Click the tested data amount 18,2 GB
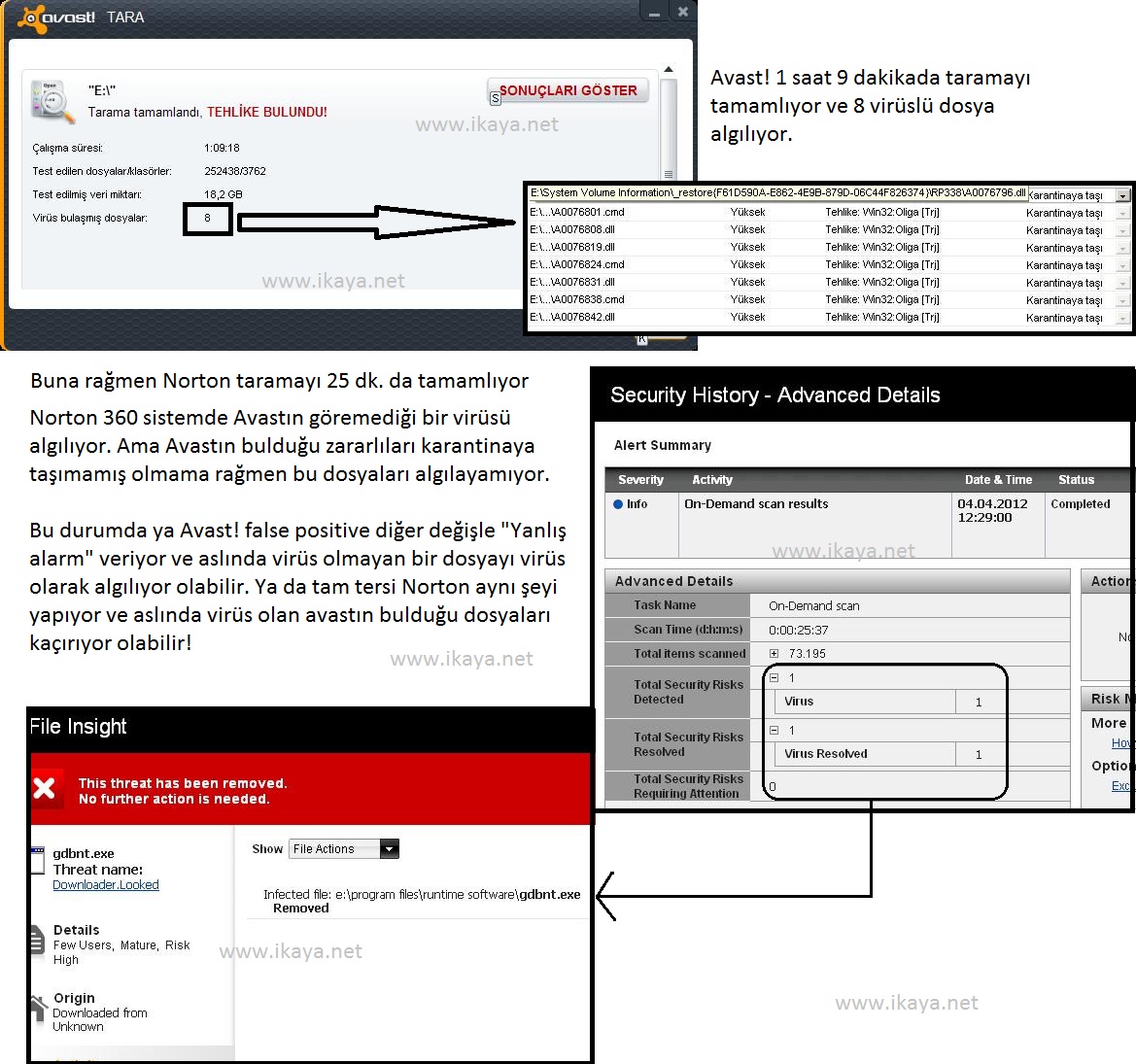 pyautogui.click(x=224, y=194)
